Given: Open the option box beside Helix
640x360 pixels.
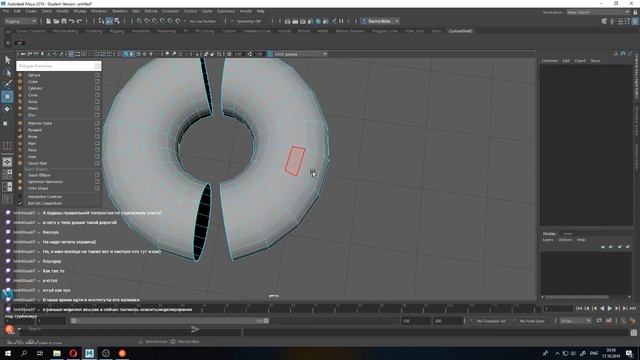Looking at the screenshot, I should (x=97, y=150).
